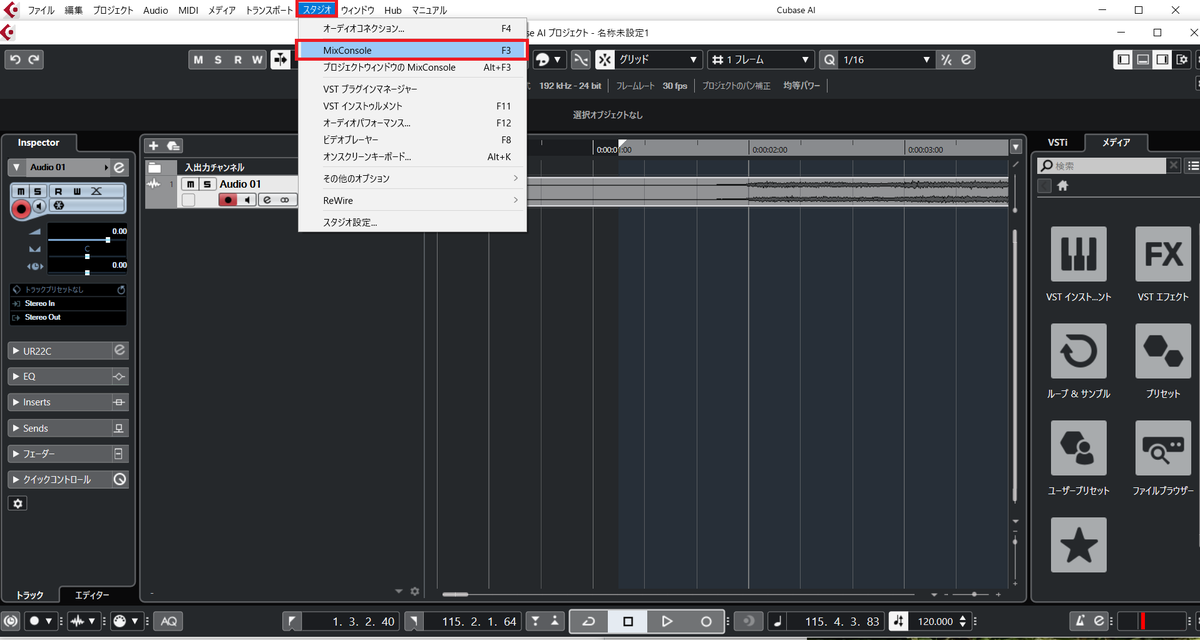Open edit channel settings on Audio 01 track

click(x=267, y=200)
